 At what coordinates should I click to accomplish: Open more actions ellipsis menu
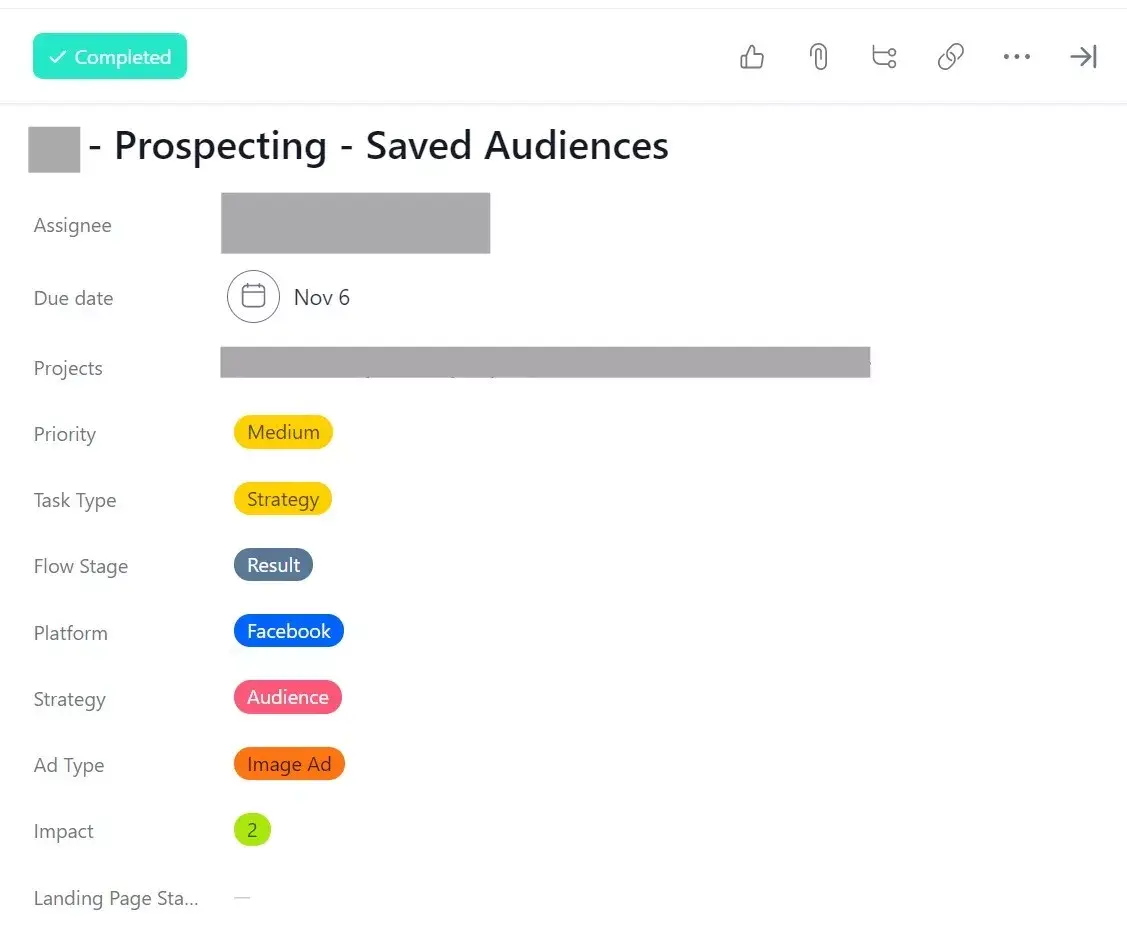pos(1016,58)
